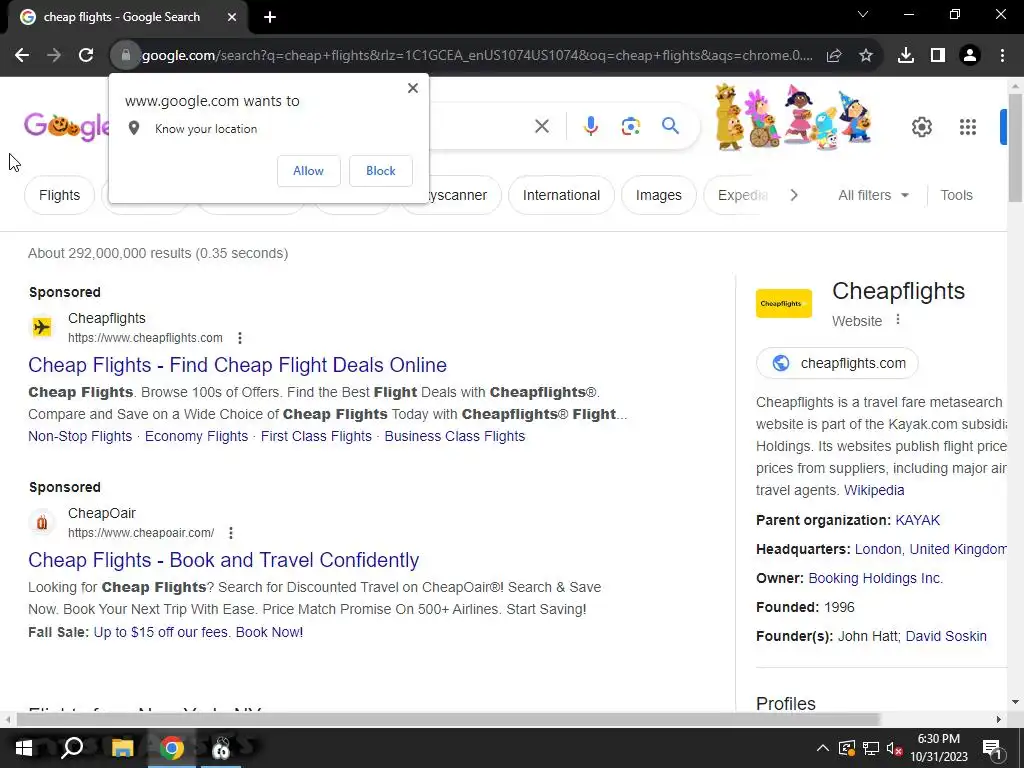Open the Business Class Flights sitelink
This screenshot has width=1024, height=768.
coord(455,436)
